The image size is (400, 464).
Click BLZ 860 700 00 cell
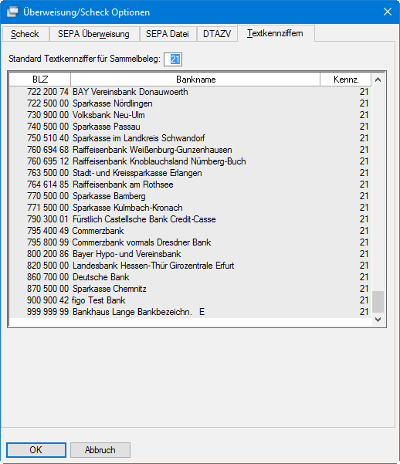pos(48,277)
